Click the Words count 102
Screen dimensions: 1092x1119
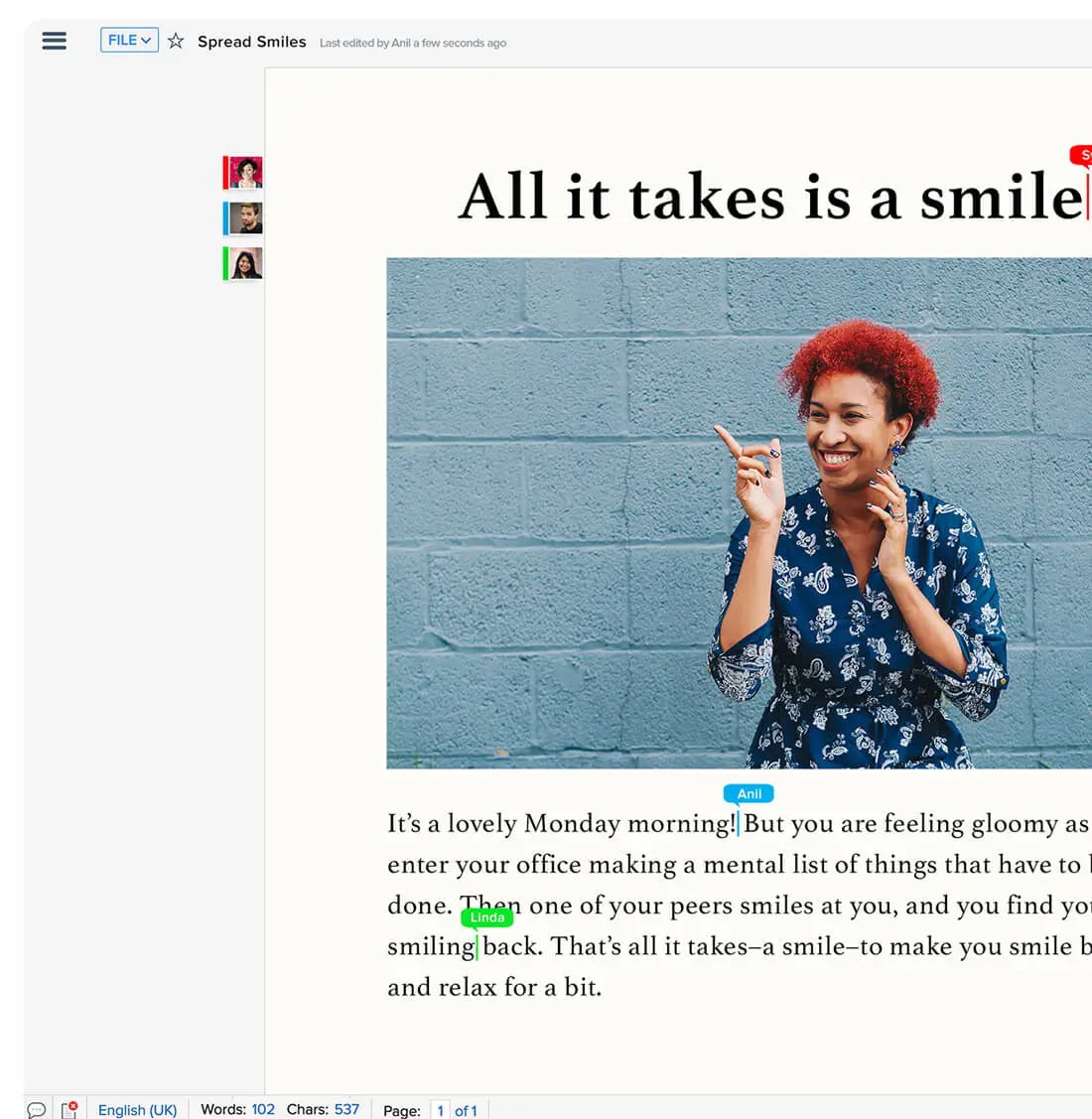coord(262,1109)
